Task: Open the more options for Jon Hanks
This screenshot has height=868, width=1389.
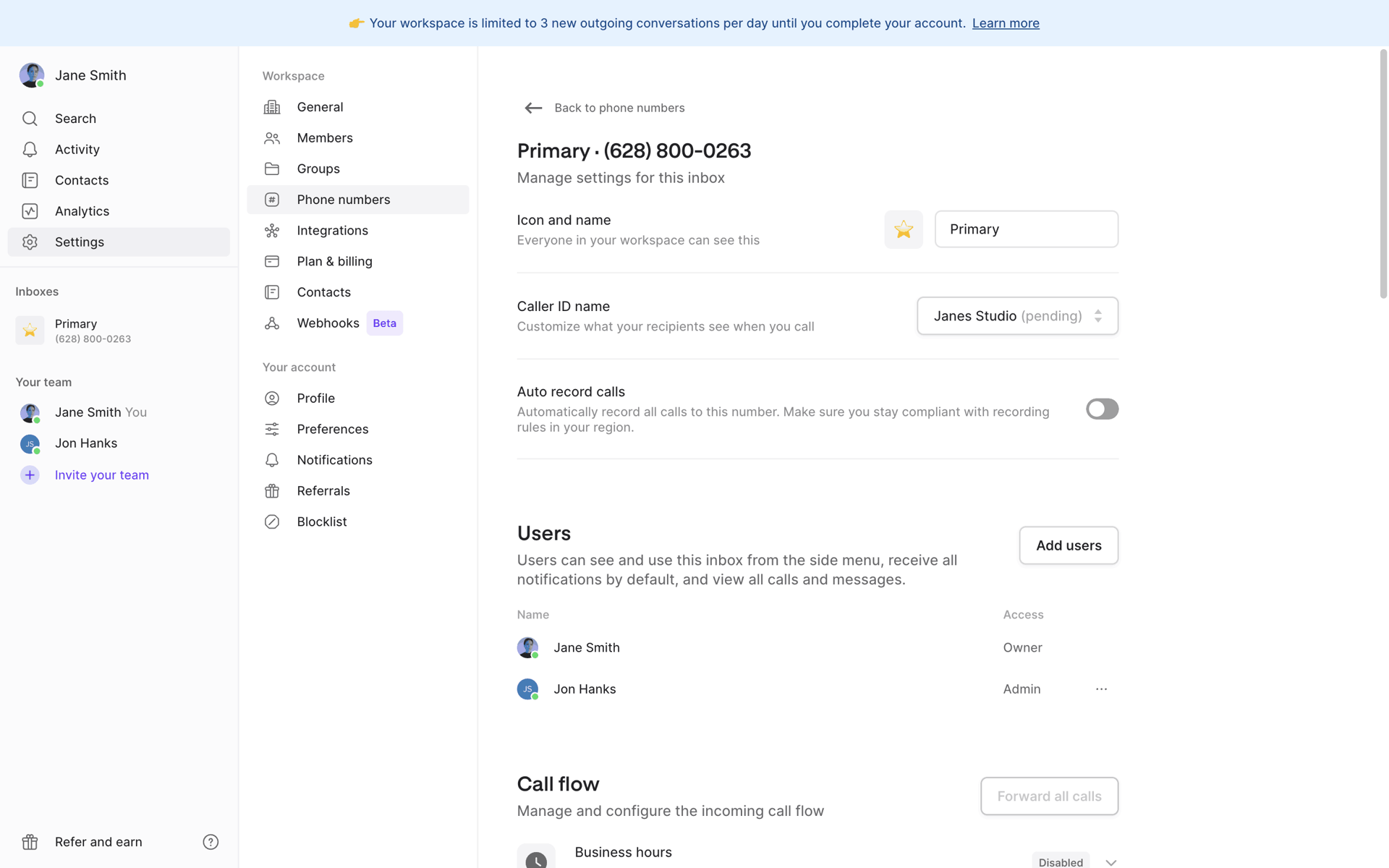Action: [1101, 689]
